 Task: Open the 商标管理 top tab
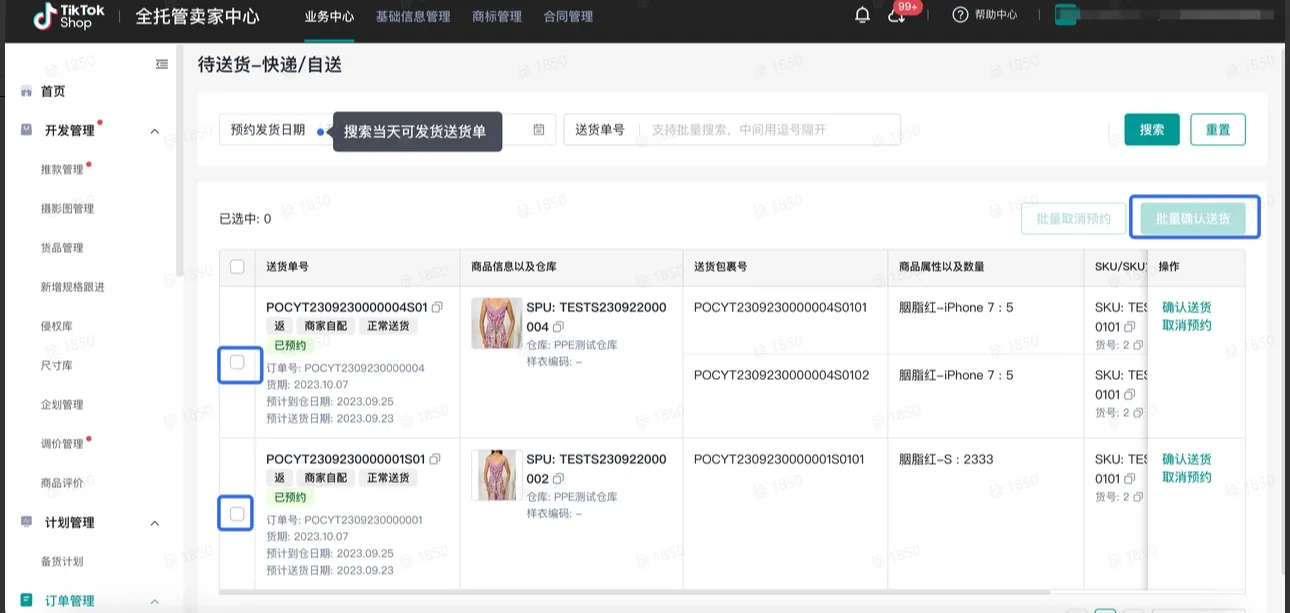pyautogui.click(x=497, y=16)
